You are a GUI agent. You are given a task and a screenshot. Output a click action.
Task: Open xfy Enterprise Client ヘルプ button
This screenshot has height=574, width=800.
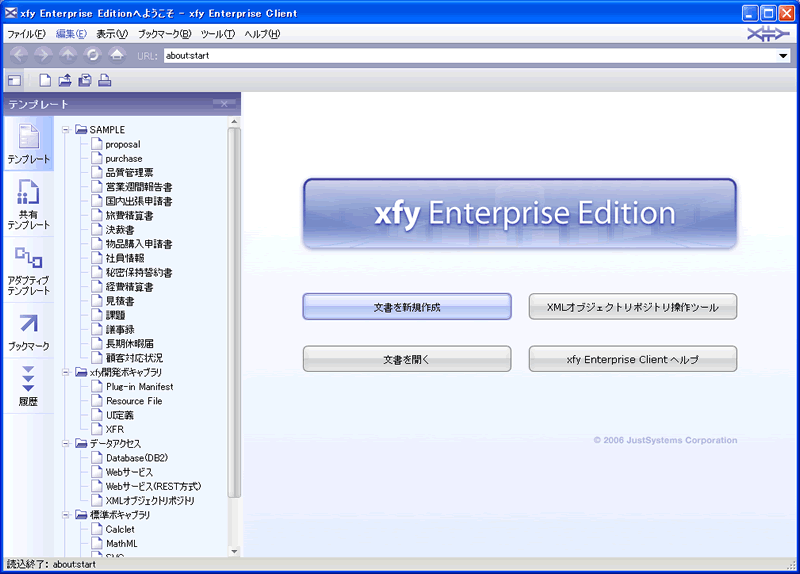click(633, 359)
